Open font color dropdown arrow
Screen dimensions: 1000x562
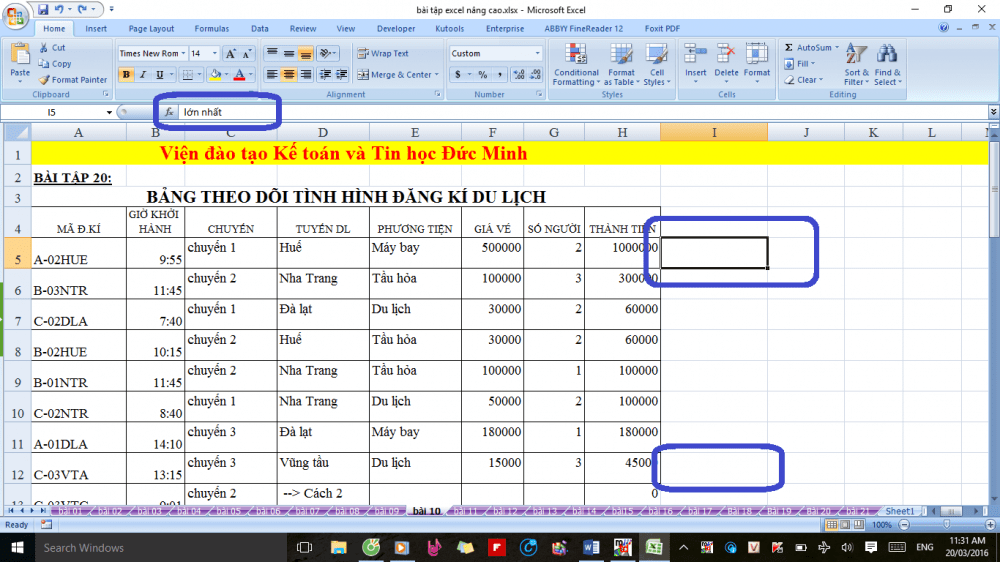[251, 75]
